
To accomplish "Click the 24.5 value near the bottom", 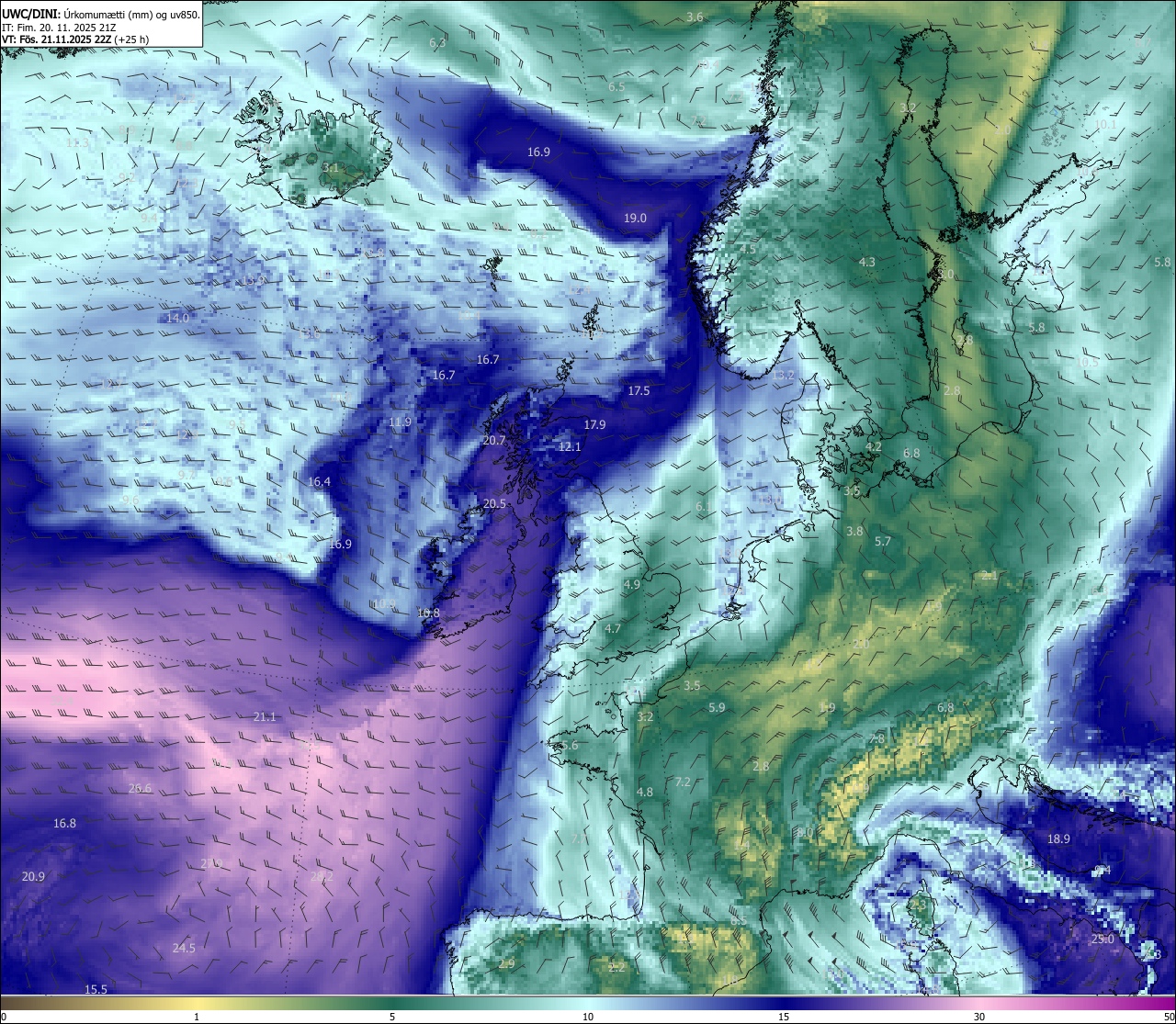I will (x=184, y=949).
